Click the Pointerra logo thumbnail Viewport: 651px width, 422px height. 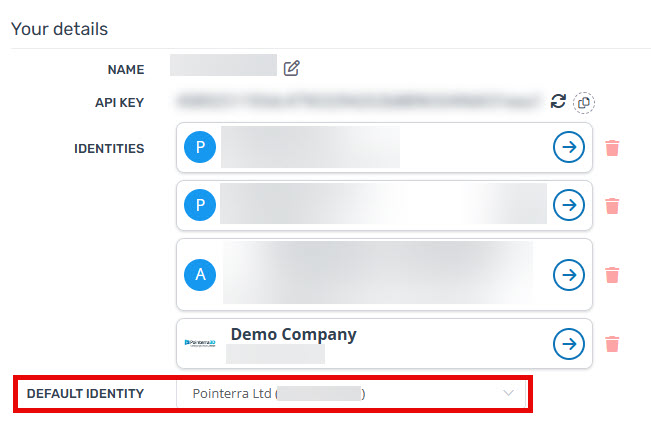[200, 343]
